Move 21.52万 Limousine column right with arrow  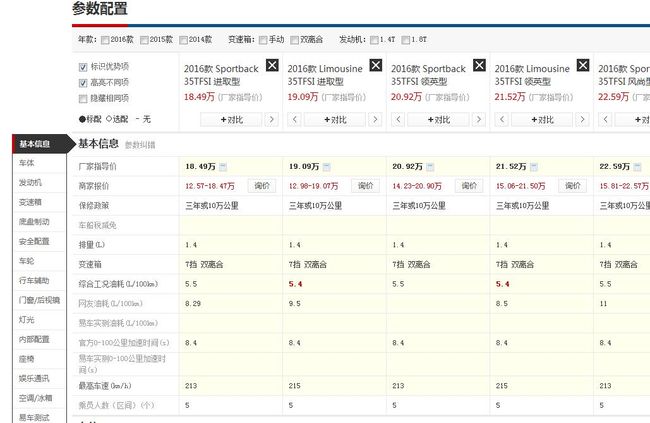tap(582, 119)
